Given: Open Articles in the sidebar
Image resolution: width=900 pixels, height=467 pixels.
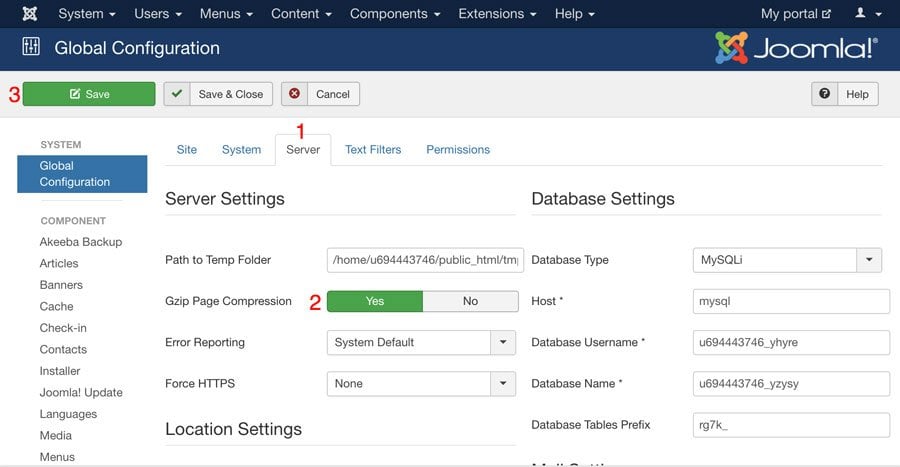Looking at the screenshot, I should 59,263.
